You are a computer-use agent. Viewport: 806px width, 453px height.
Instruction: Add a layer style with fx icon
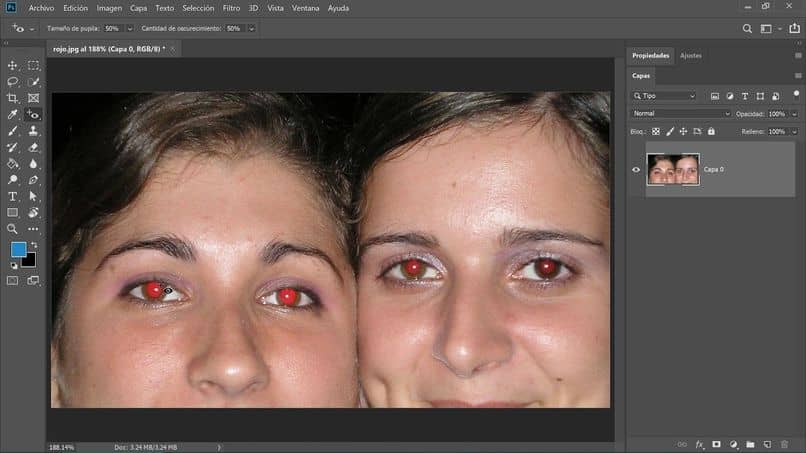point(700,443)
